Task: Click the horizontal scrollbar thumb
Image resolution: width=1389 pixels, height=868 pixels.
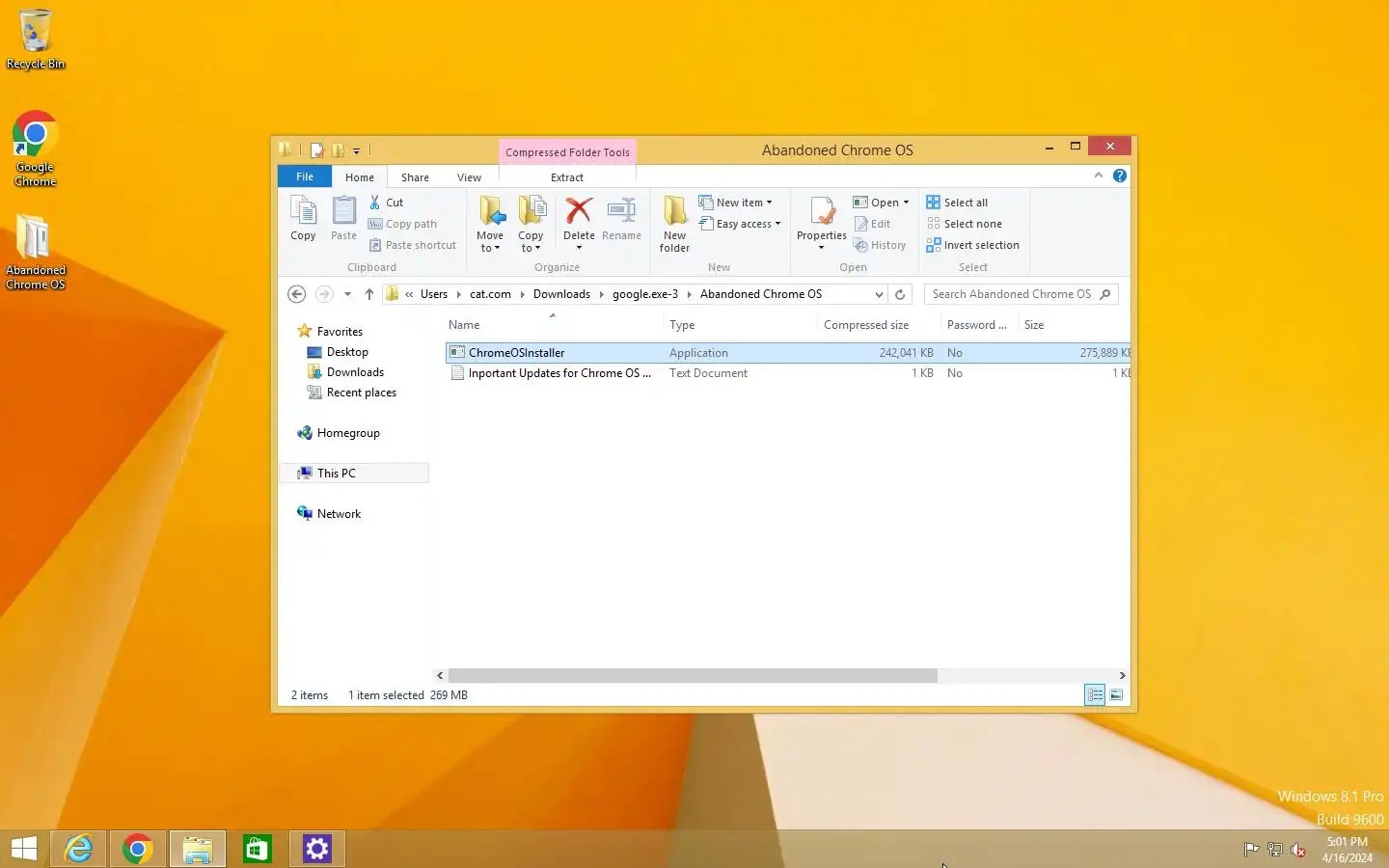Action: (693, 675)
